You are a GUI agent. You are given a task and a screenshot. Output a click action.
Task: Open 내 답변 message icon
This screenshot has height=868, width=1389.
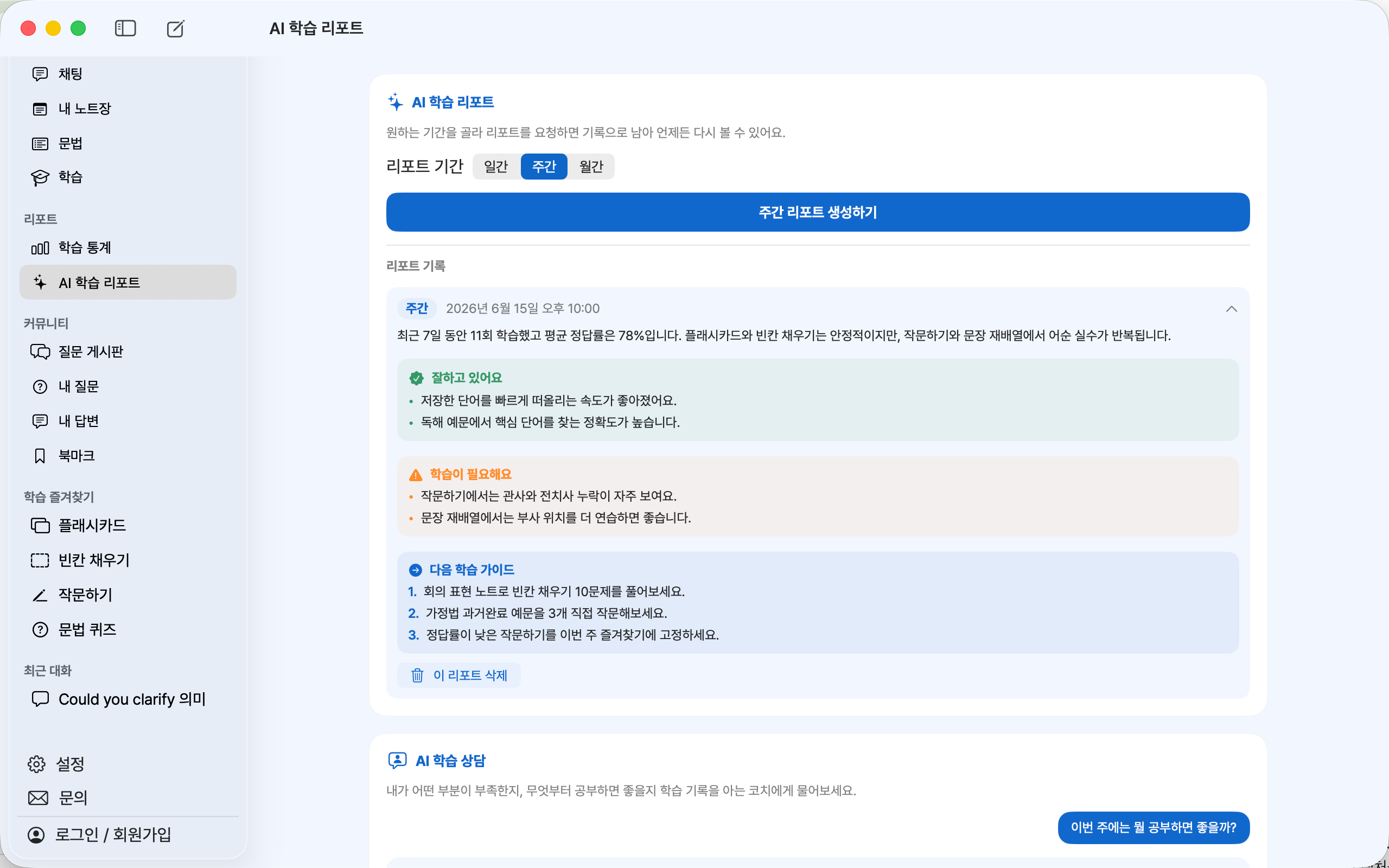(x=40, y=422)
